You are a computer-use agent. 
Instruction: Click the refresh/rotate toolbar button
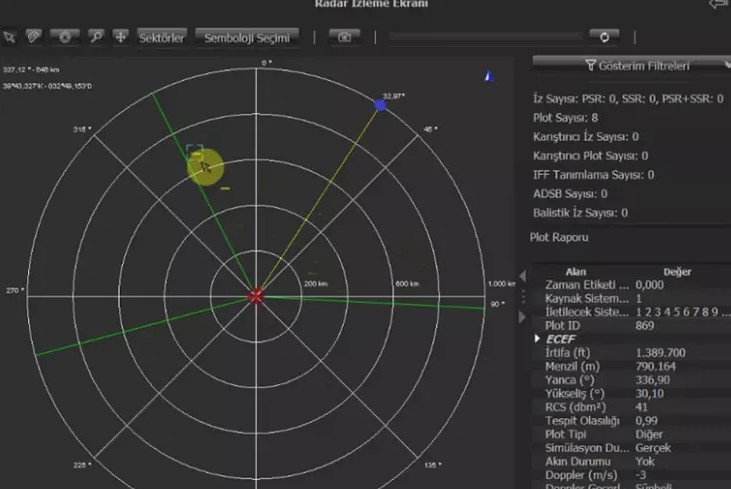[604, 37]
